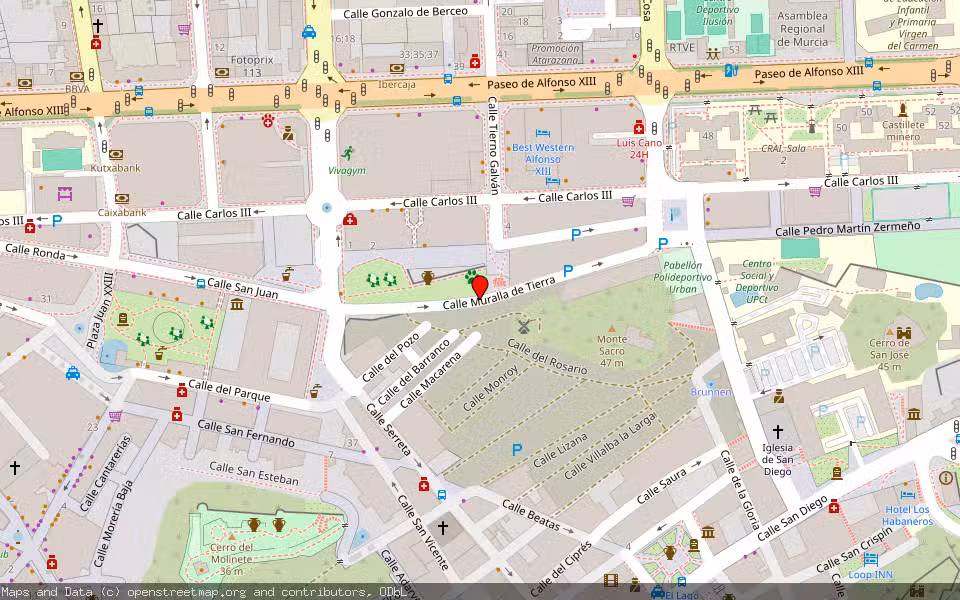960x600 pixels.
Task: Select the Cerro del Molinete peak triangle
Action: coord(231,537)
